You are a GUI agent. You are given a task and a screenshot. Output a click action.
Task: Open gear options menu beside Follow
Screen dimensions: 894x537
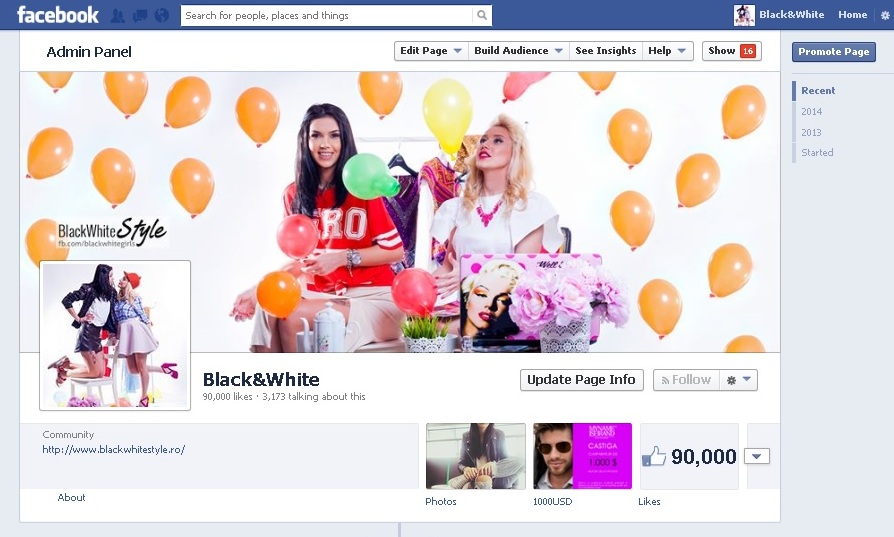click(738, 380)
